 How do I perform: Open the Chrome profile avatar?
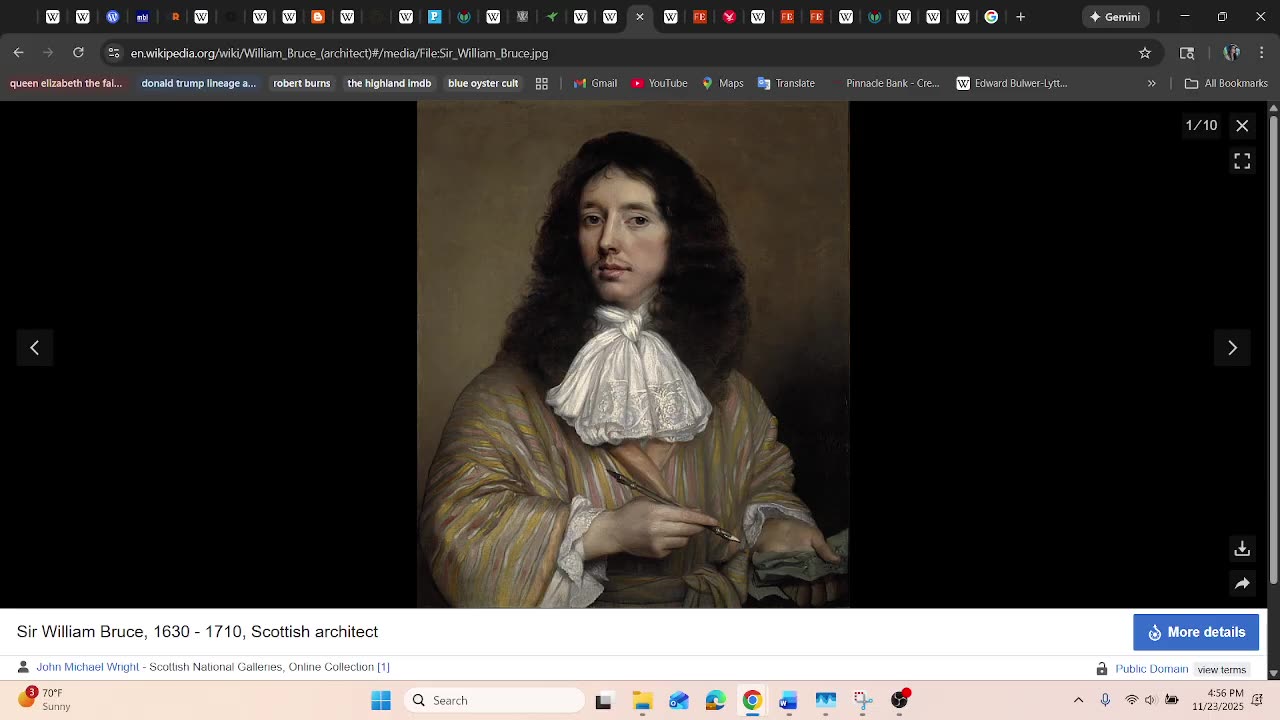pyautogui.click(x=1232, y=53)
